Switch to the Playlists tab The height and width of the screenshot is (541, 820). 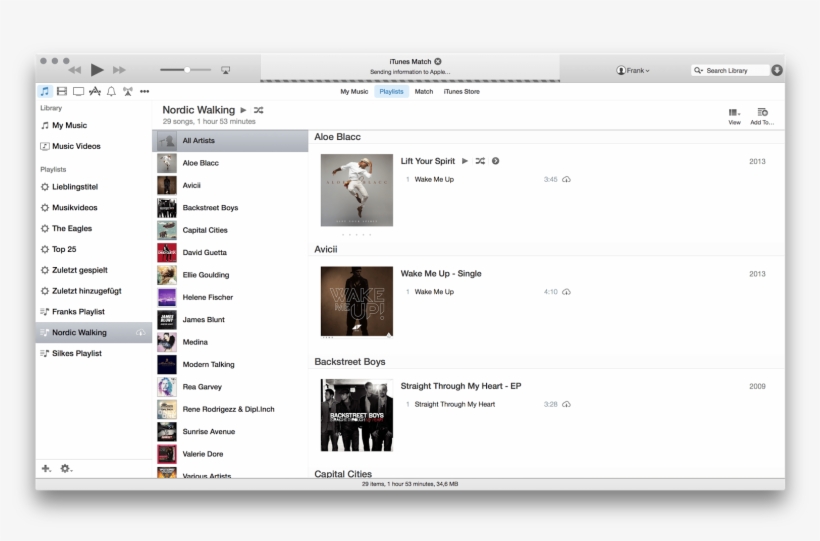coord(391,92)
